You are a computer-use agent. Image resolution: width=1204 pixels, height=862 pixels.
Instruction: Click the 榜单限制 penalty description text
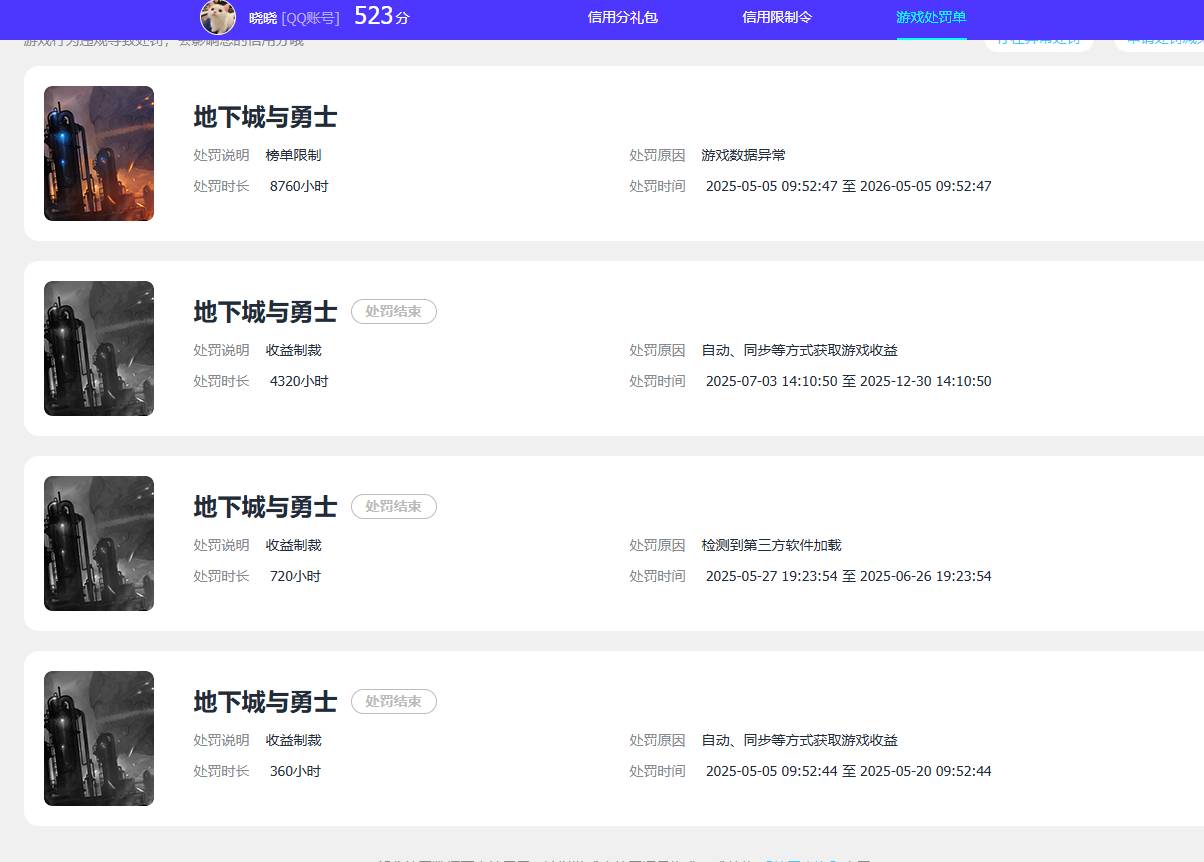pyautogui.click(x=293, y=155)
